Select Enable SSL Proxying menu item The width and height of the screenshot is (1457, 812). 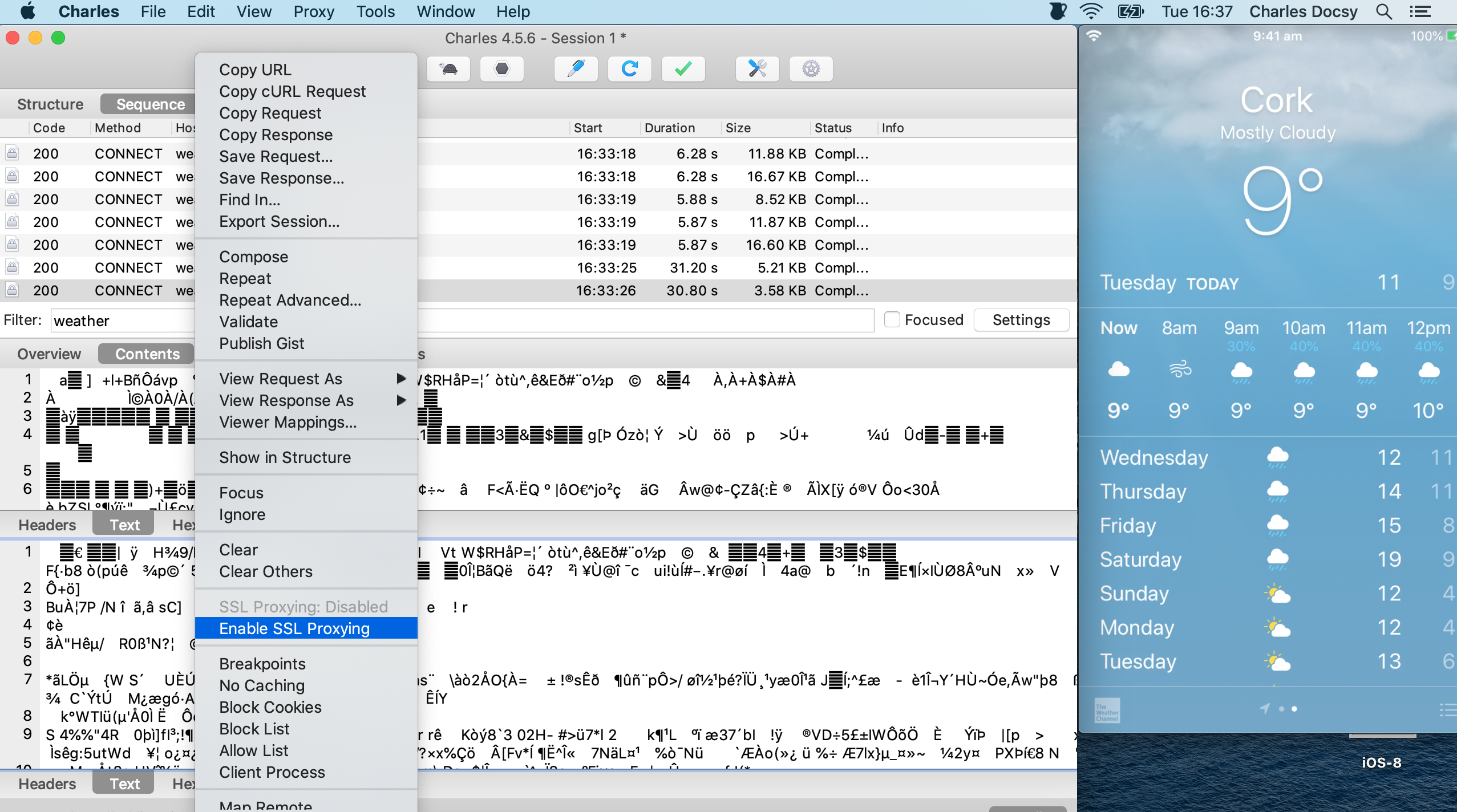click(x=294, y=628)
